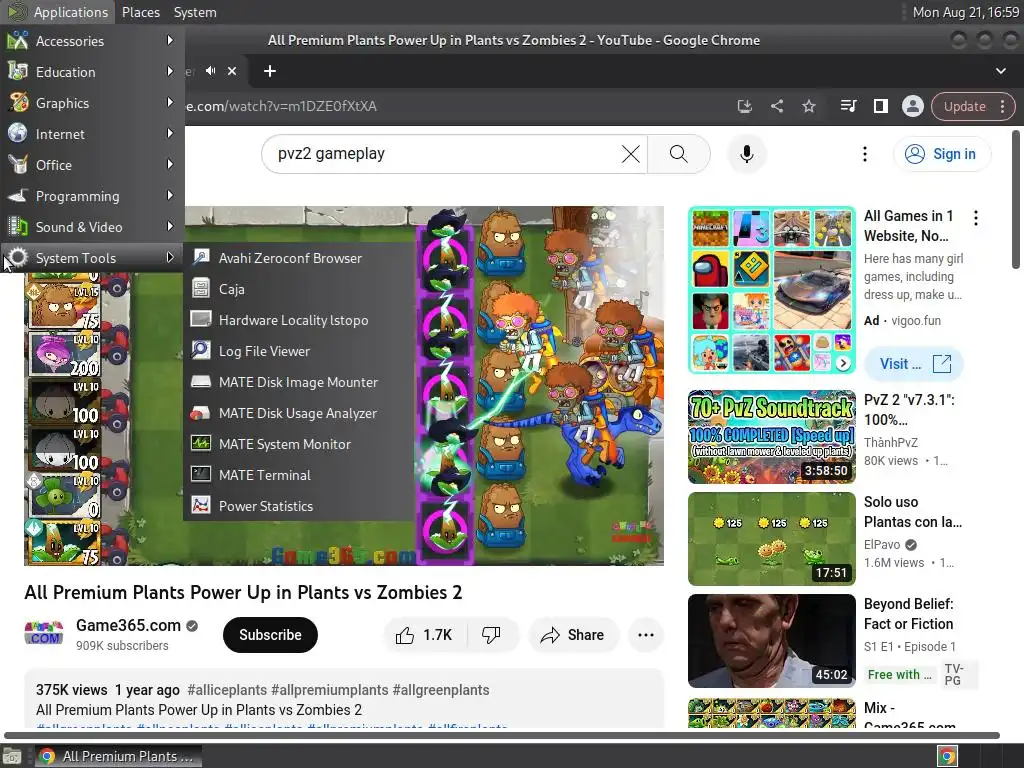Viewport: 1024px width, 768px height.
Task: Click the show desktop panel icon
Action: (x=12, y=756)
